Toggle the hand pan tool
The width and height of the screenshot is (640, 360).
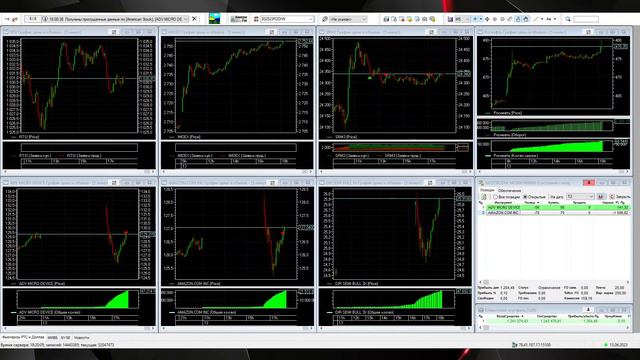pyautogui.click(x=526, y=19)
